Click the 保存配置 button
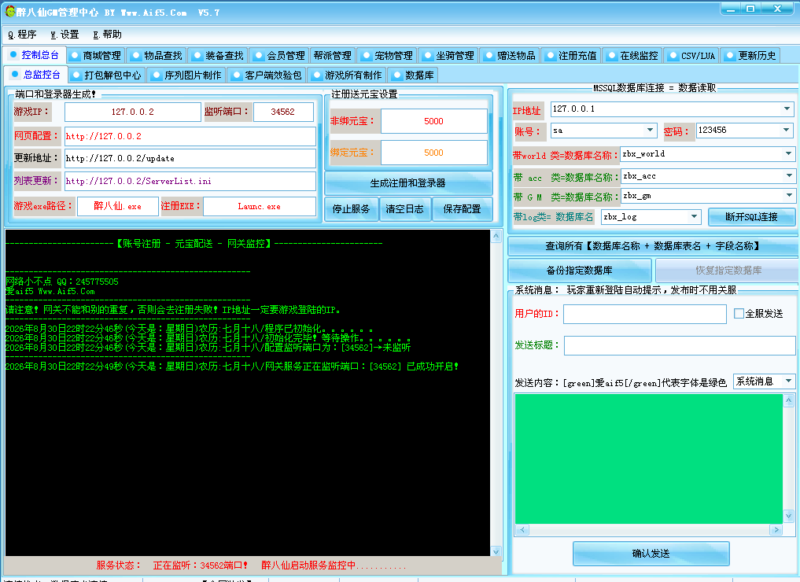Viewport: 800px width, 582px height. click(x=462, y=209)
